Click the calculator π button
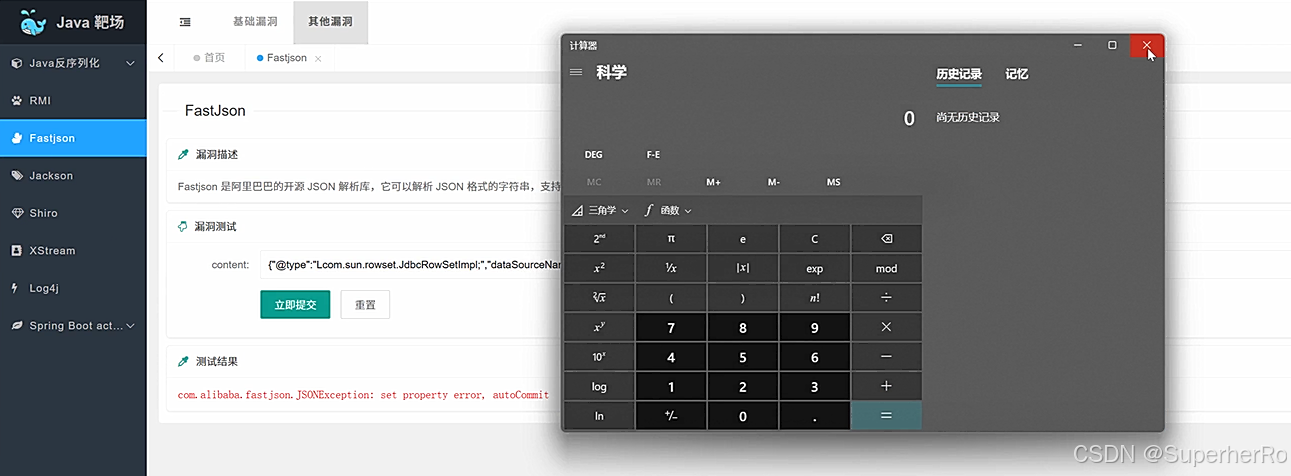Viewport: 1291px width, 476px height. pyautogui.click(x=671, y=239)
